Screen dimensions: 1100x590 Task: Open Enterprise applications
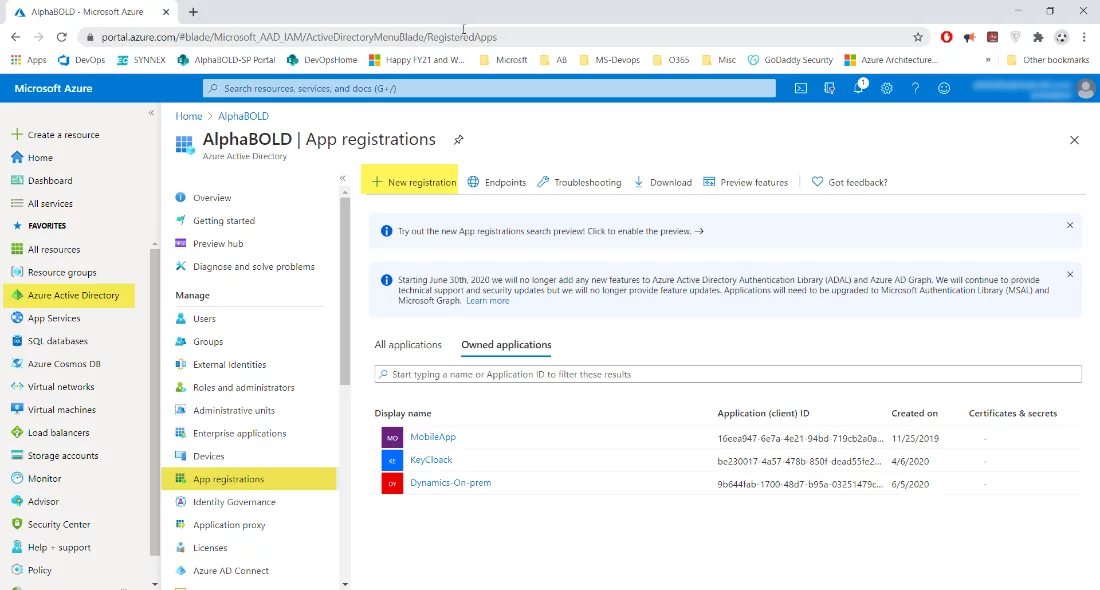pyautogui.click(x=239, y=434)
